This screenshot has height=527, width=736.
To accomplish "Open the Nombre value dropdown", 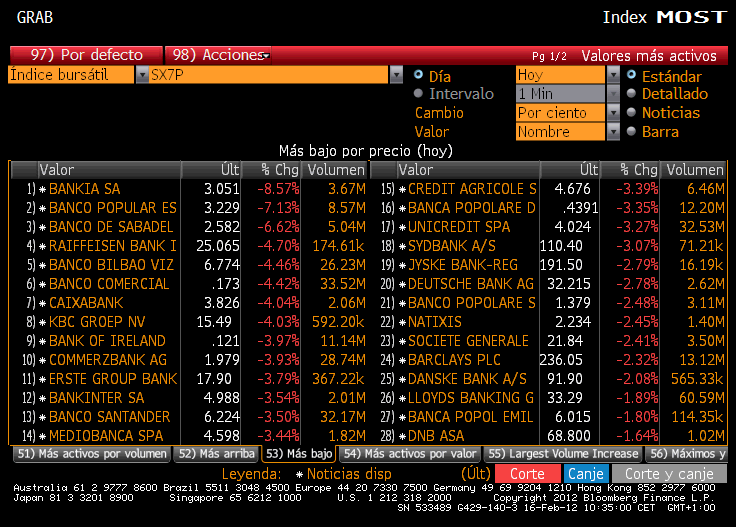I will (613, 132).
